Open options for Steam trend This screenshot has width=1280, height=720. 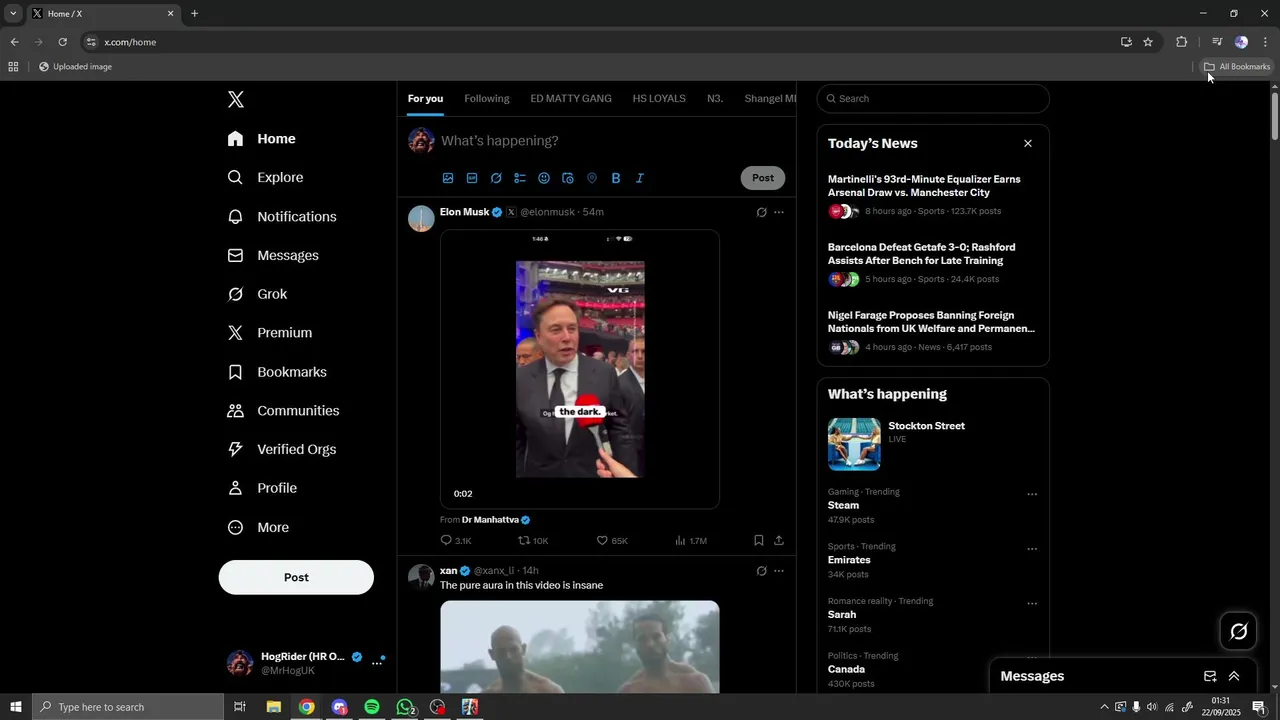(1032, 494)
